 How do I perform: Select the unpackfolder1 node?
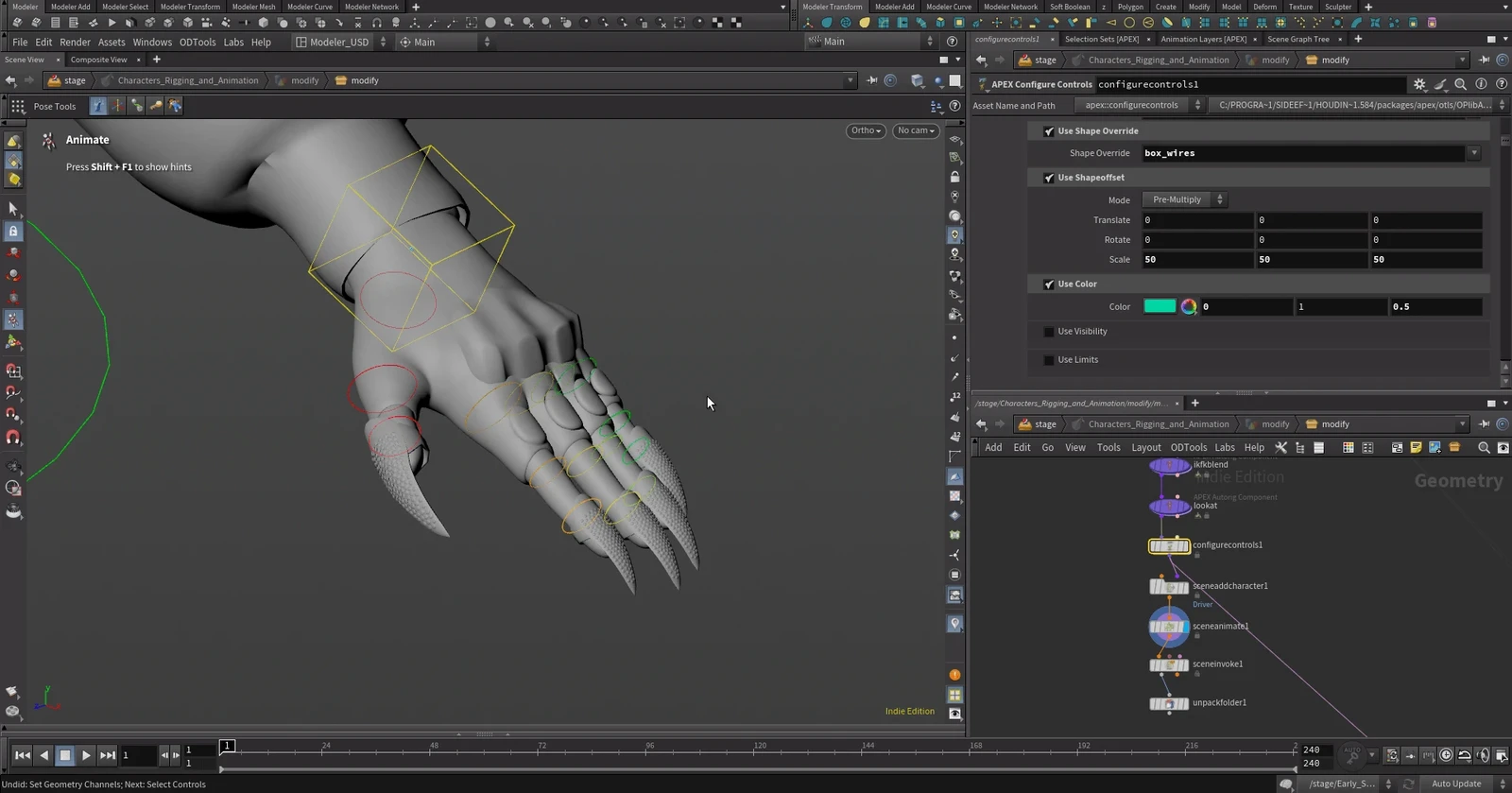coord(1169,703)
